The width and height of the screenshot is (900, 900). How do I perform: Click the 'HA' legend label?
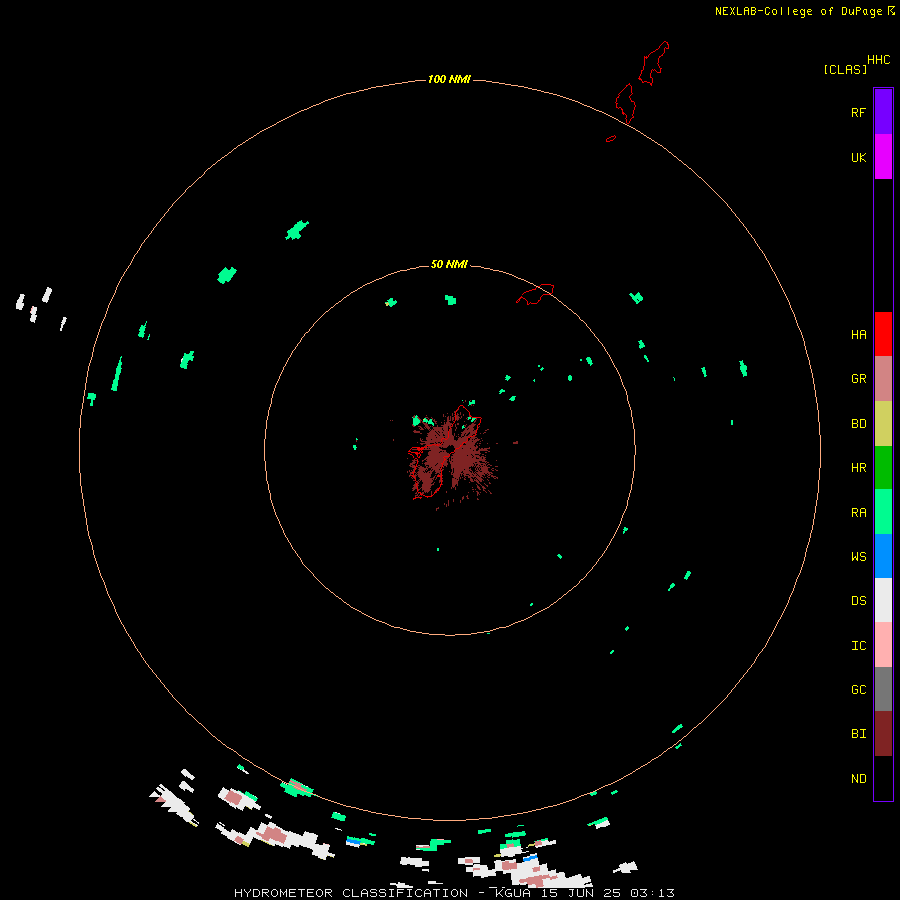pyautogui.click(x=859, y=334)
